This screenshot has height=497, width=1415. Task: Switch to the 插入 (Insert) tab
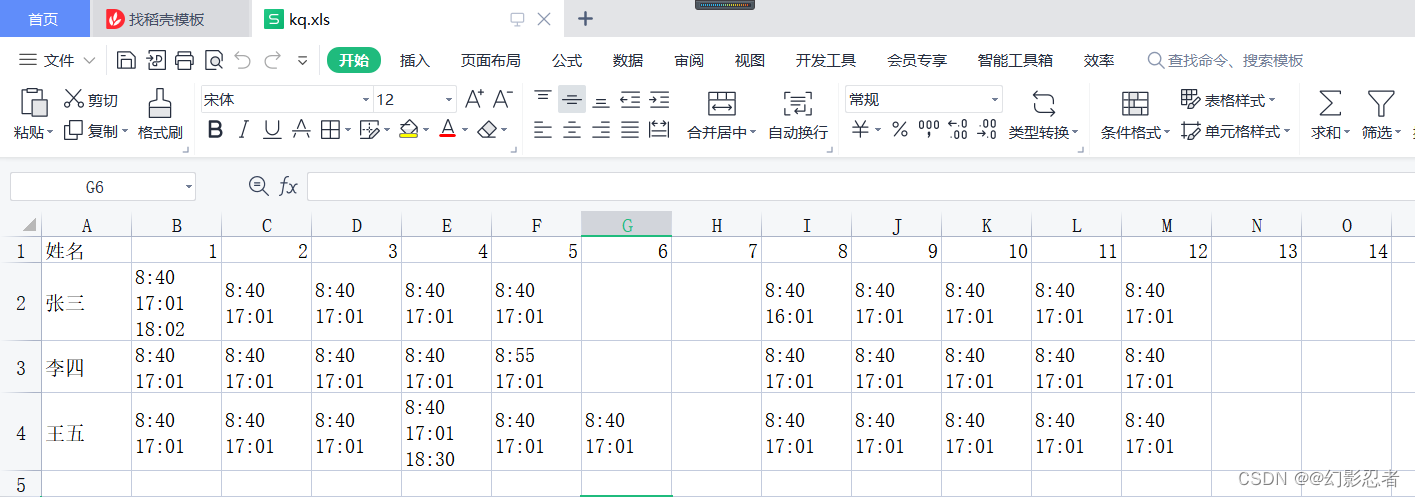[415, 61]
